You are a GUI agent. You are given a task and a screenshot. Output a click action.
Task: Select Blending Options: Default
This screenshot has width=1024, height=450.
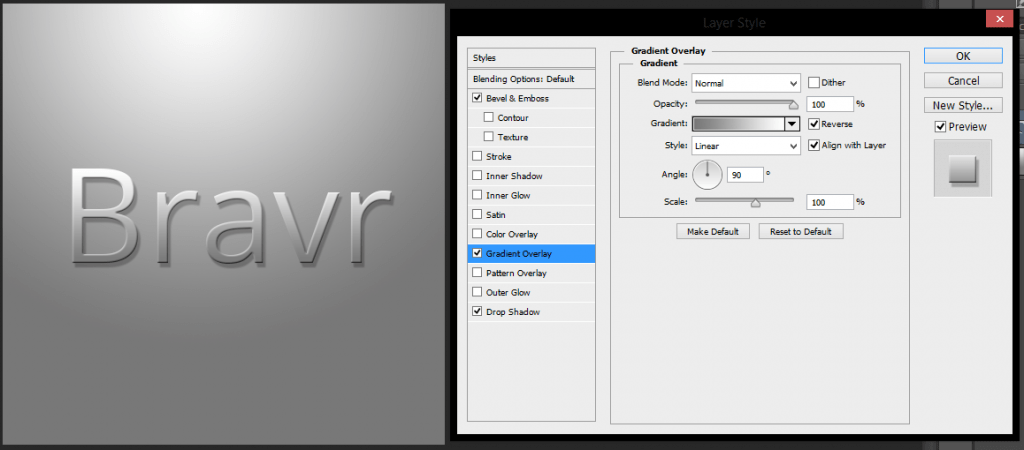coord(532,79)
